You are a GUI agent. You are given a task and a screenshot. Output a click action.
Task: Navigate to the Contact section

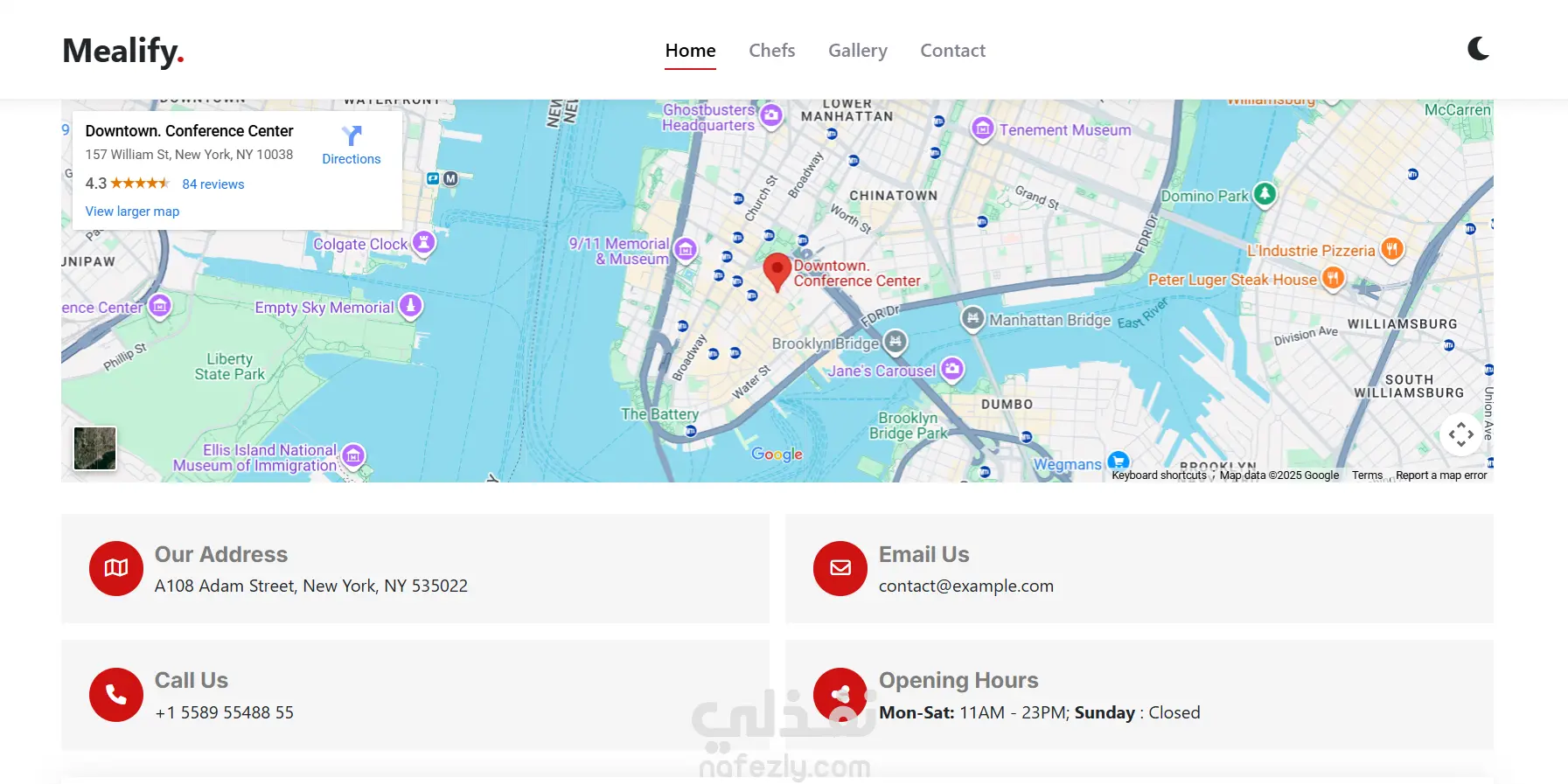pos(952,51)
